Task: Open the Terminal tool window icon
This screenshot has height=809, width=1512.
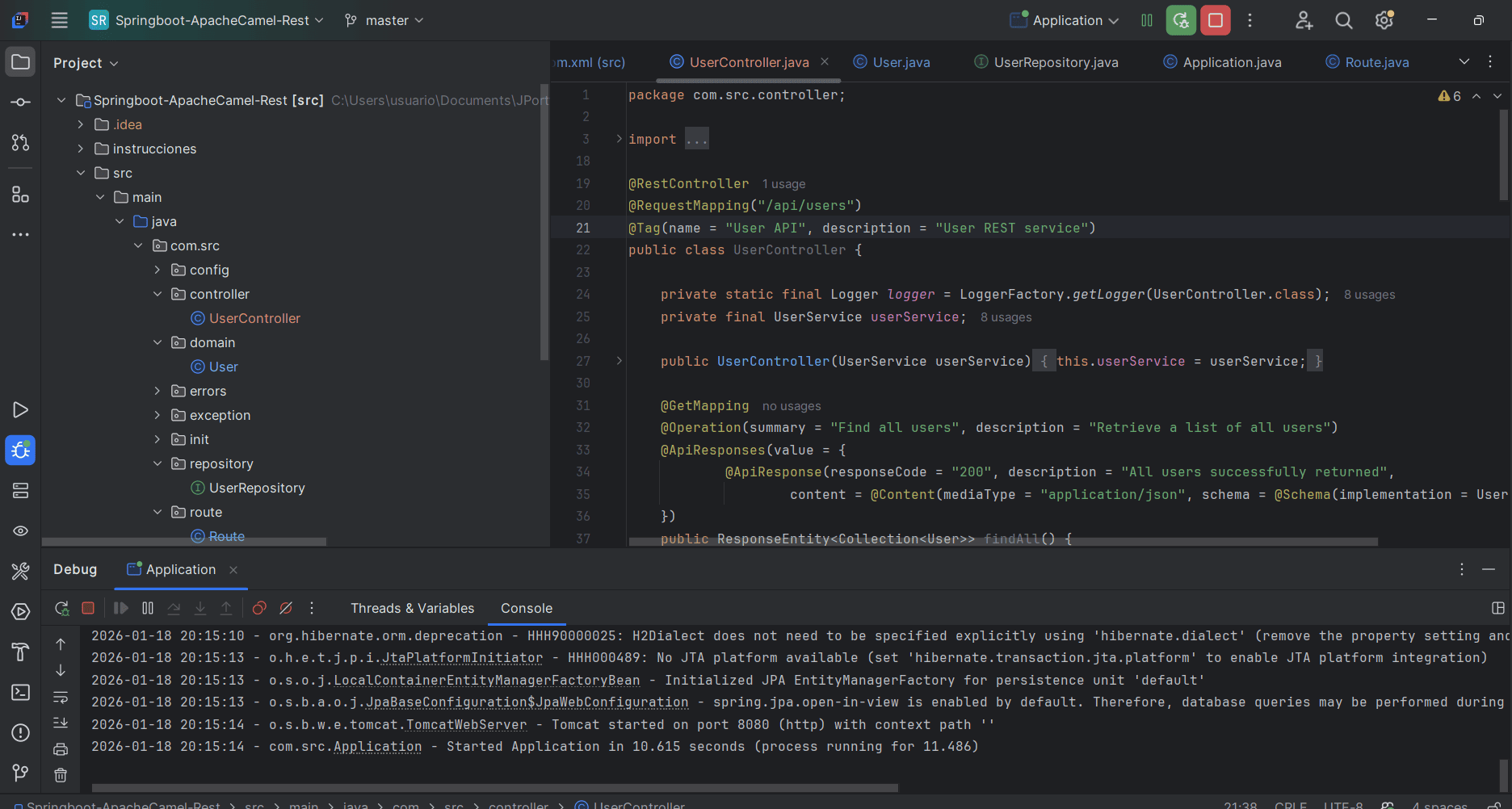Action: coord(20,692)
